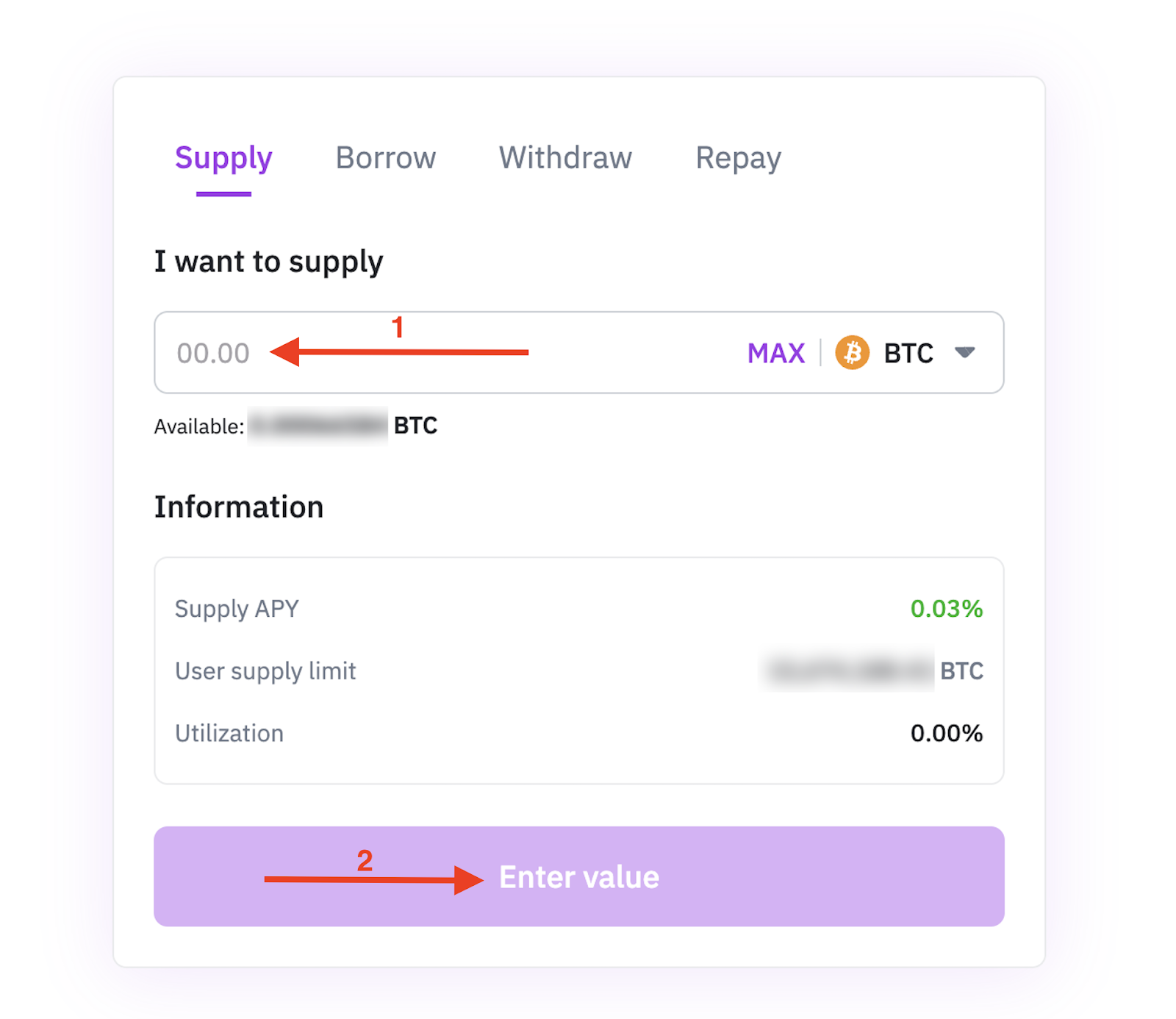
Task: Click the 0.03% Supply APY value
Action: 946,609
